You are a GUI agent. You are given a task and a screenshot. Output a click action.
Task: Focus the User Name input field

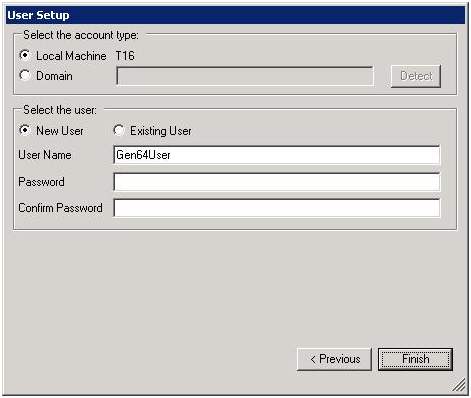277,155
